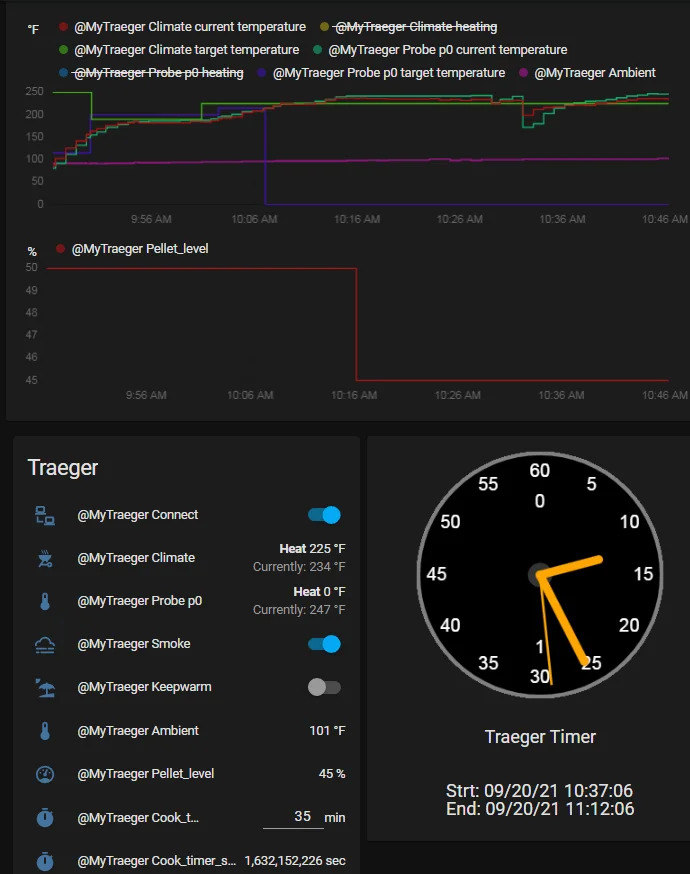Turn off the MyTraeger Connect switch
This screenshot has height=874, width=690.
click(x=324, y=515)
